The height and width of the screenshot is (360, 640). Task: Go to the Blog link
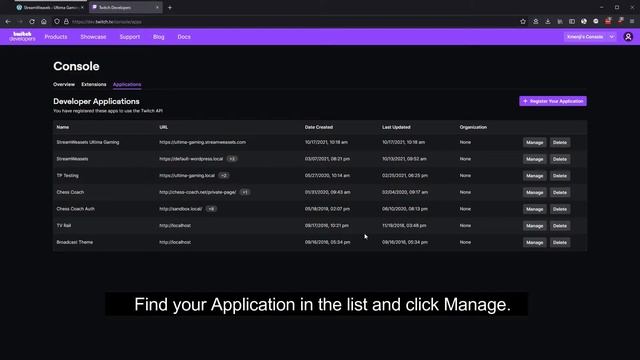pyautogui.click(x=159, y=37)
